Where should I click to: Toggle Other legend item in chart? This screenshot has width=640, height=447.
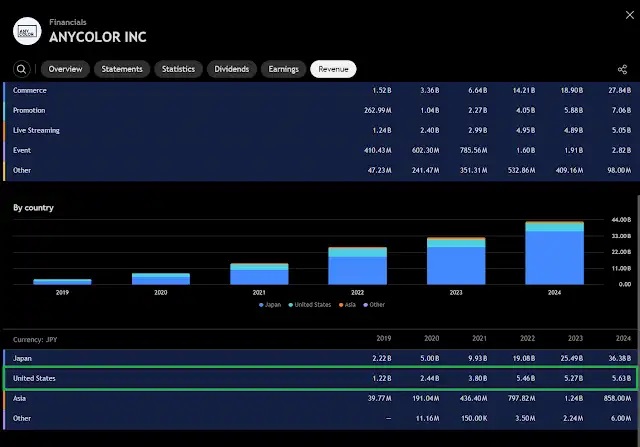(374, 305)
